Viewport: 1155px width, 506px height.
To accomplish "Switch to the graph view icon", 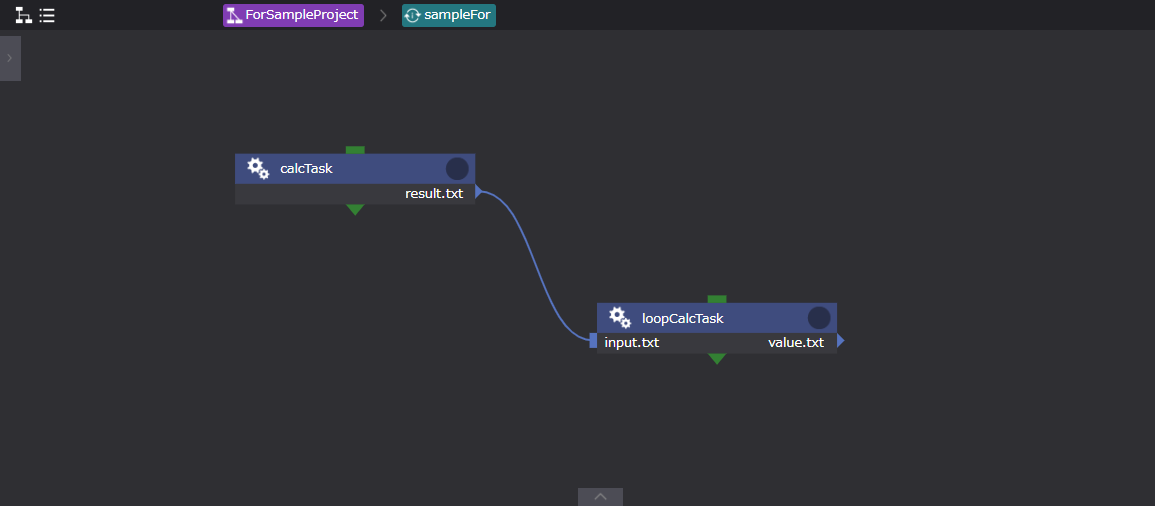I will [23, 16].
